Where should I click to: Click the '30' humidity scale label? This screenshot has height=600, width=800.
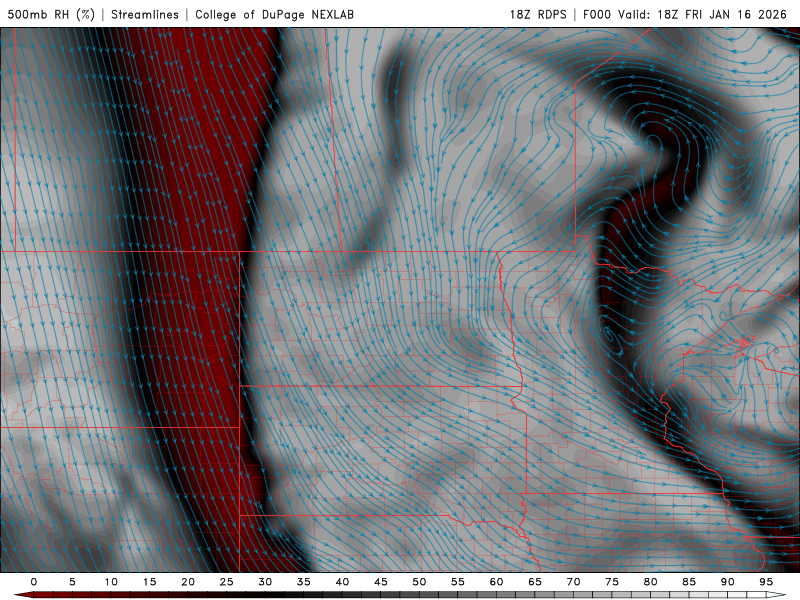point(265,582)
